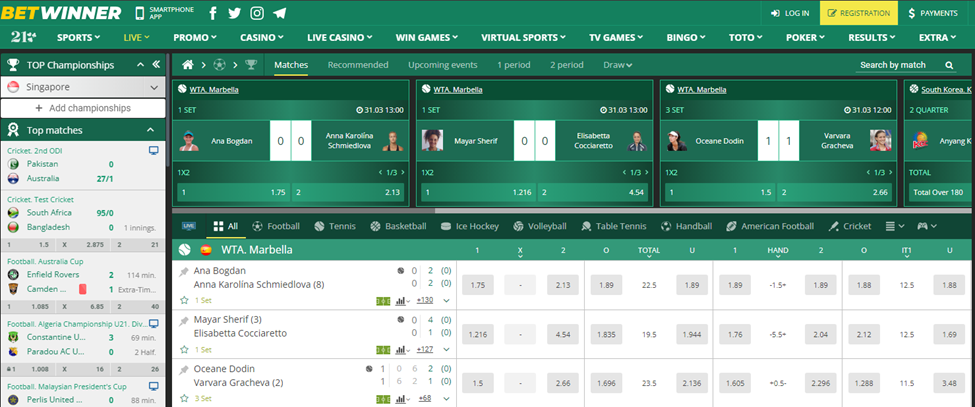This screenshot has width=975, height=407.
Task: Open the Sports menu dropdown
Action: 78,37
